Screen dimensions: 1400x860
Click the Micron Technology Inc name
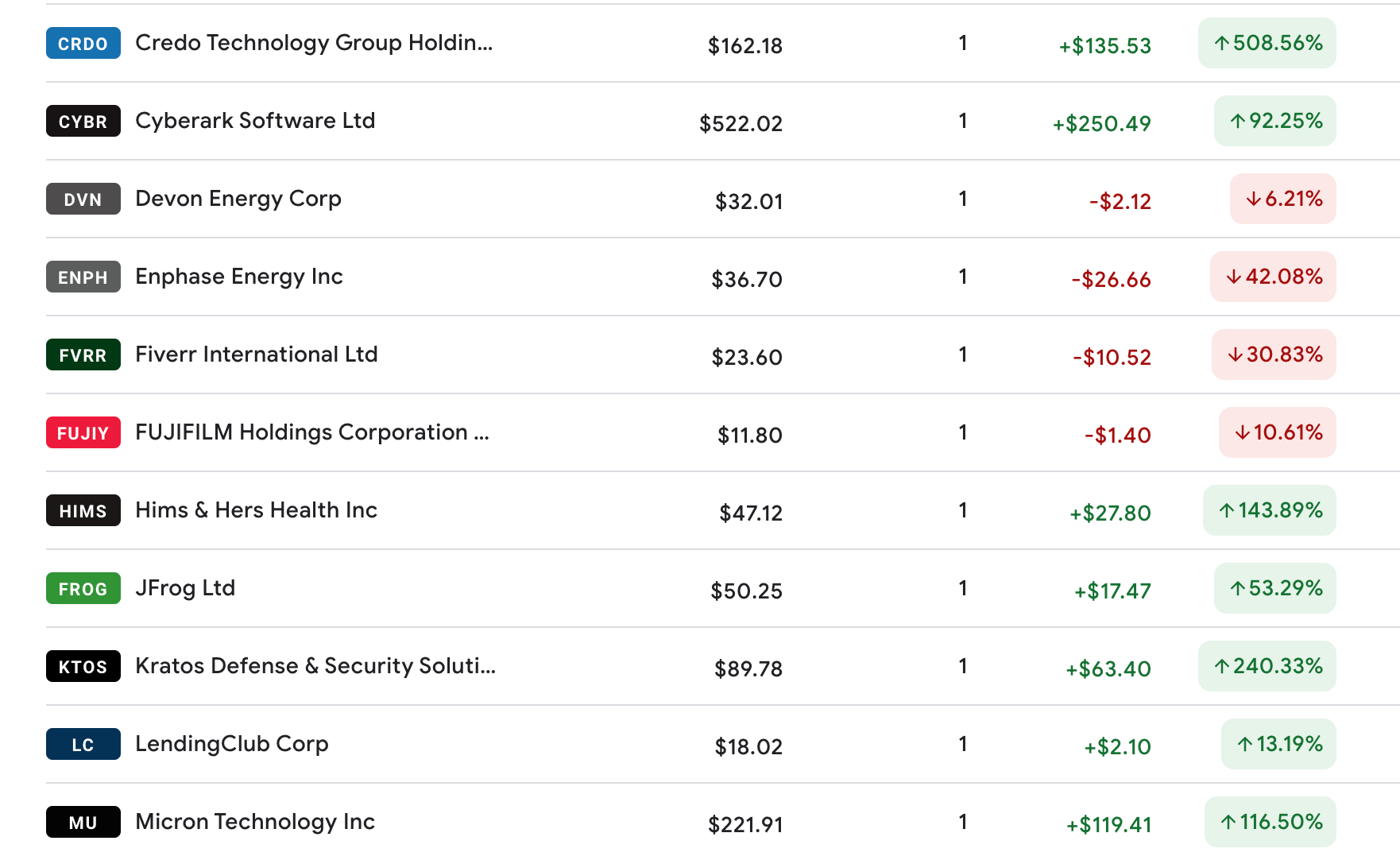(255, 822)
